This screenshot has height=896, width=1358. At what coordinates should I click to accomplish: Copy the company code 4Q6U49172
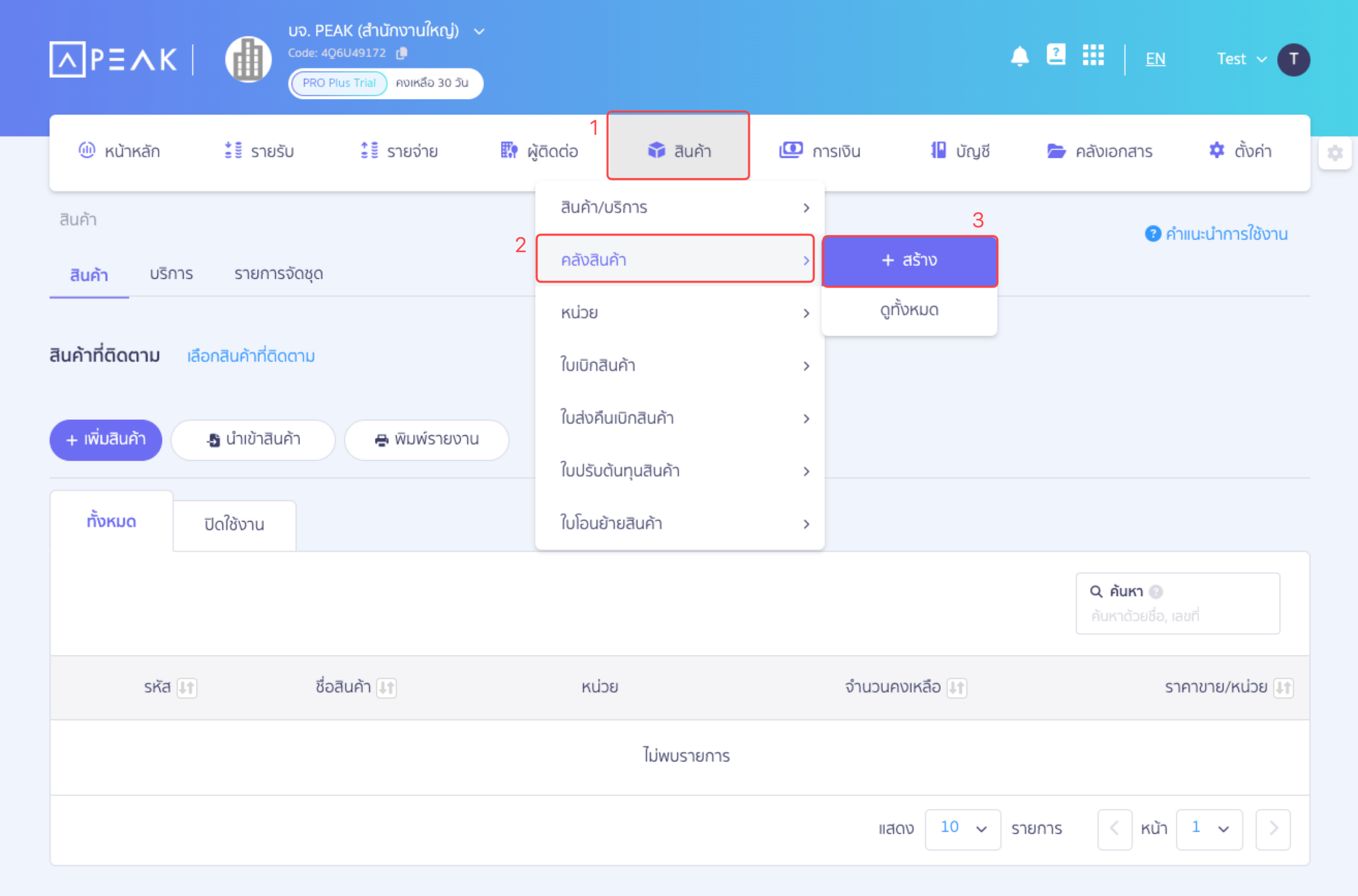[x=402, y=53]
